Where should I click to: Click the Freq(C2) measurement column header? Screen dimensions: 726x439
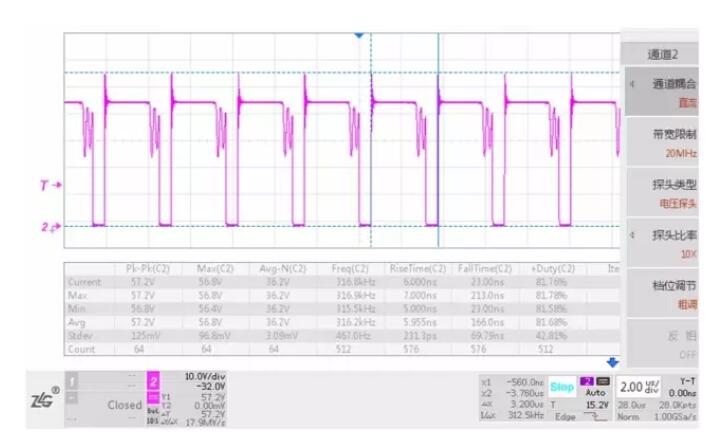[350, 269]
